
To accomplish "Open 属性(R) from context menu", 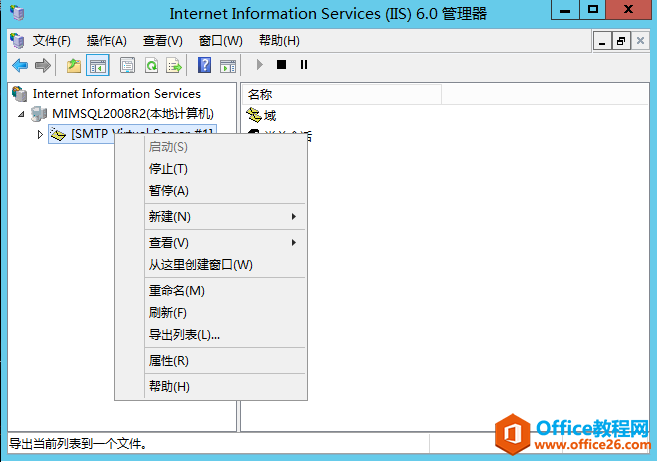I will coord(225,361).
